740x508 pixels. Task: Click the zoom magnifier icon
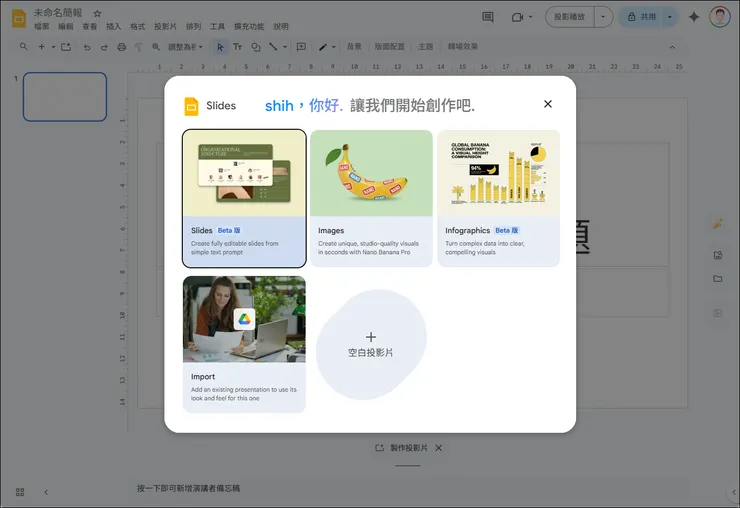pos(156,47)
